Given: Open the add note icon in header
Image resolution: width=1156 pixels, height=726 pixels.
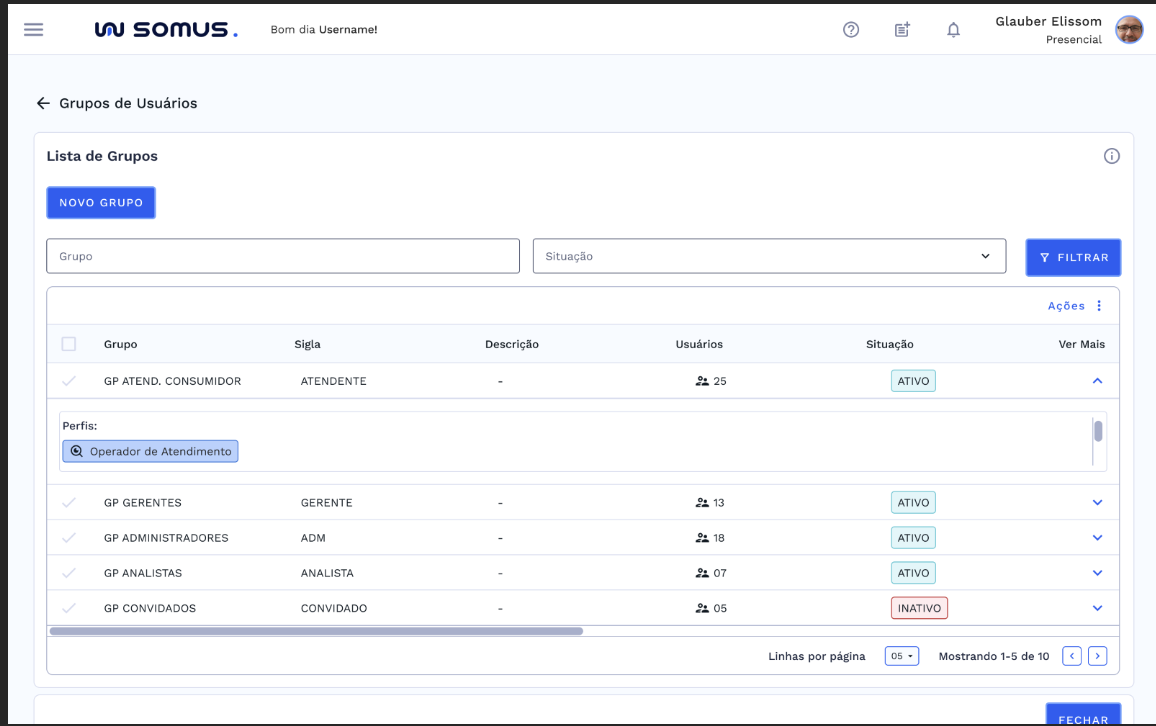Looking at the screenshot, I should click(x=902, y=30).
